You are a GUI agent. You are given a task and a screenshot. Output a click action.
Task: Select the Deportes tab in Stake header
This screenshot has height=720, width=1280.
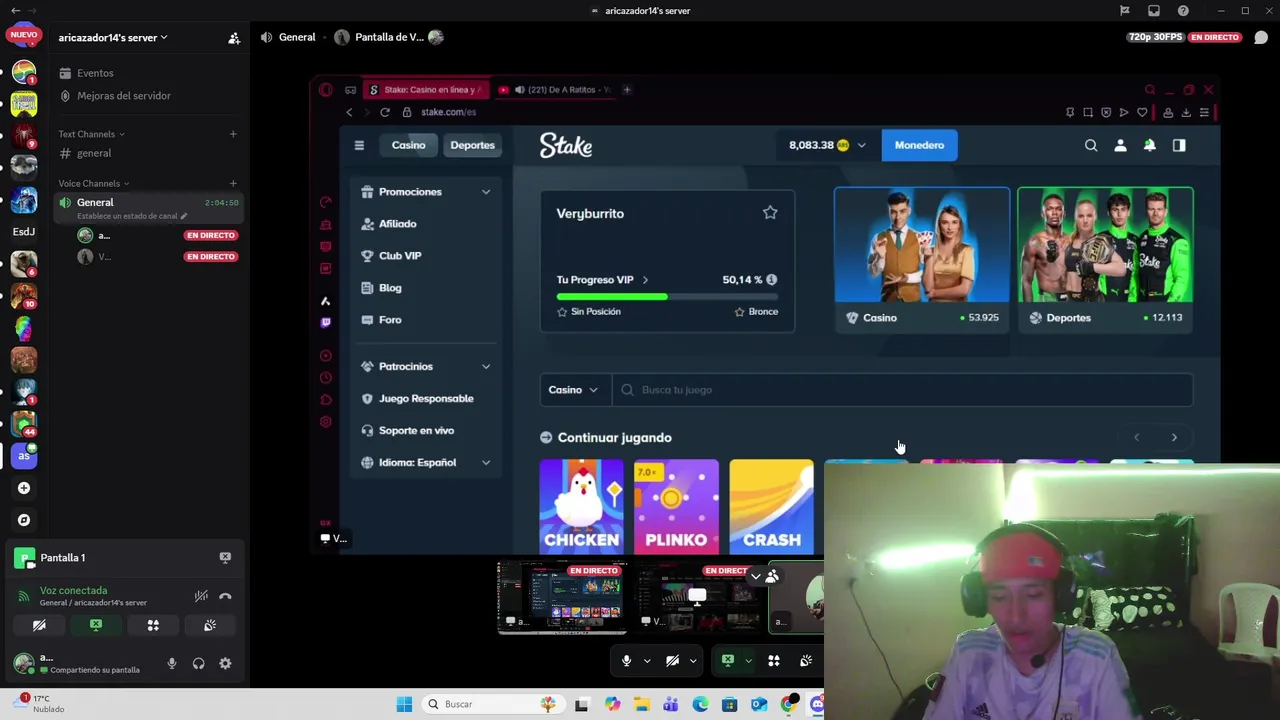point(472,145)
